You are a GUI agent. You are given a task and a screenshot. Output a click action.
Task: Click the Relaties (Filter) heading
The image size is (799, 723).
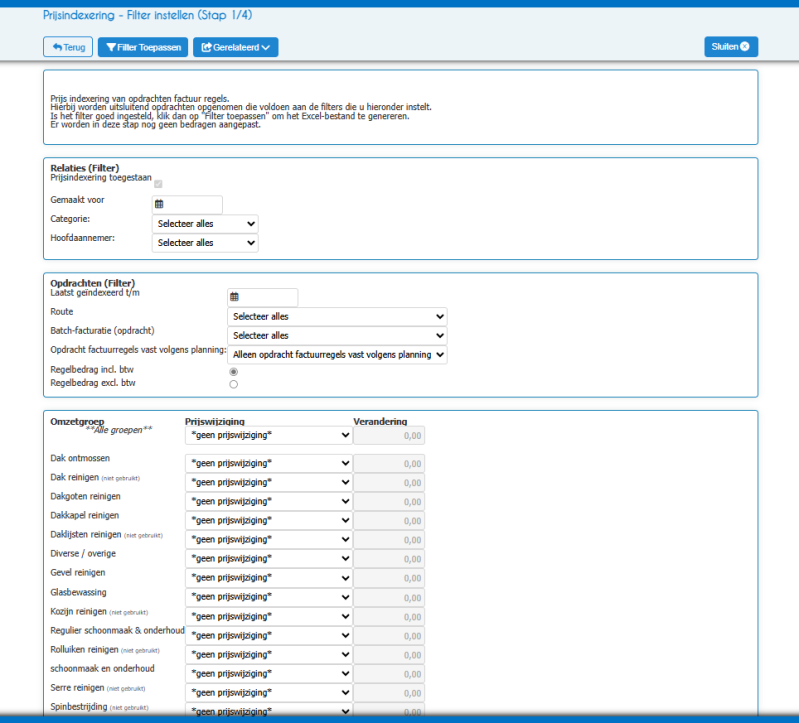(x=85, y=168)
